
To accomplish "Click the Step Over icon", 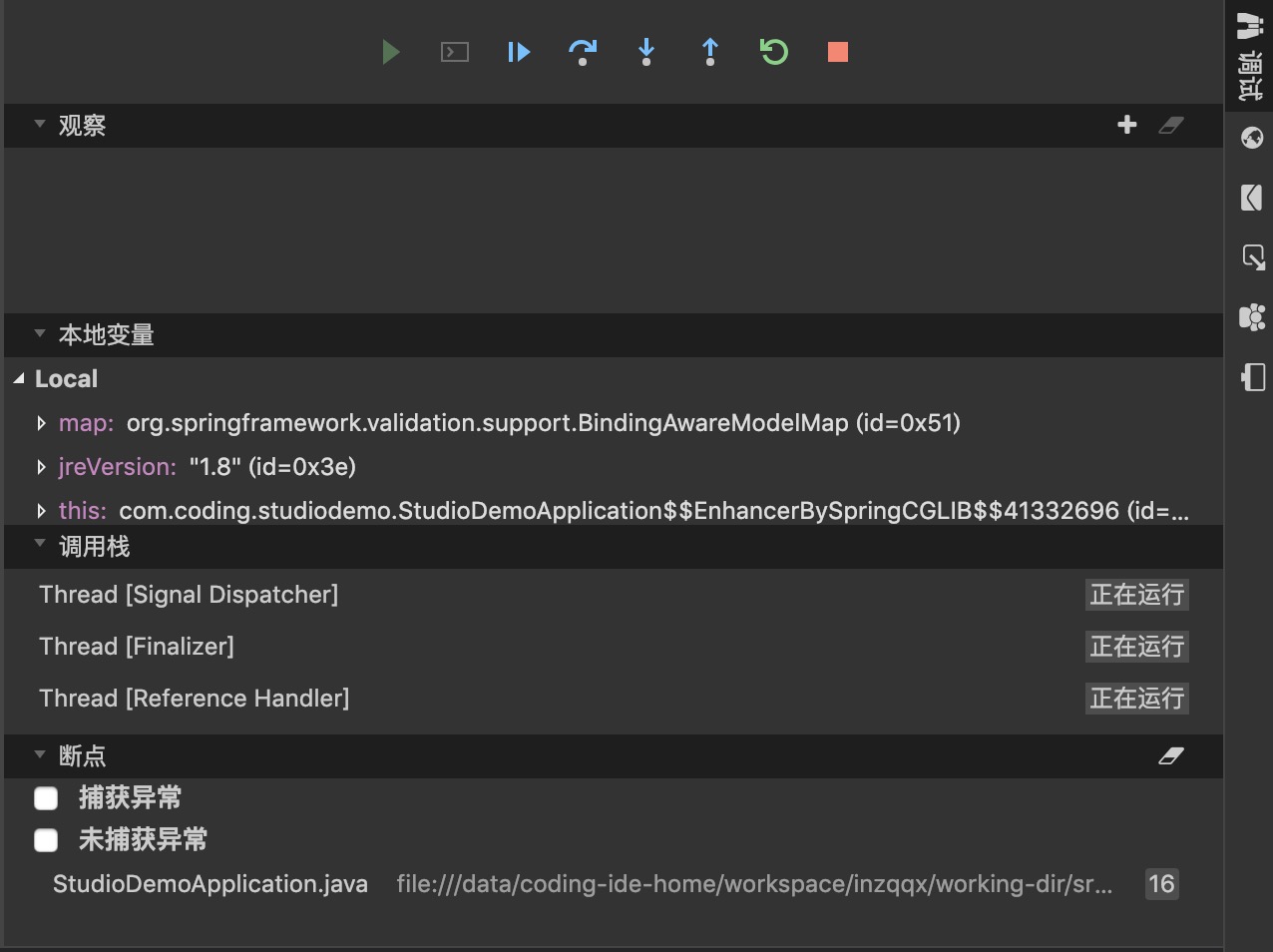I will [582, 52].
